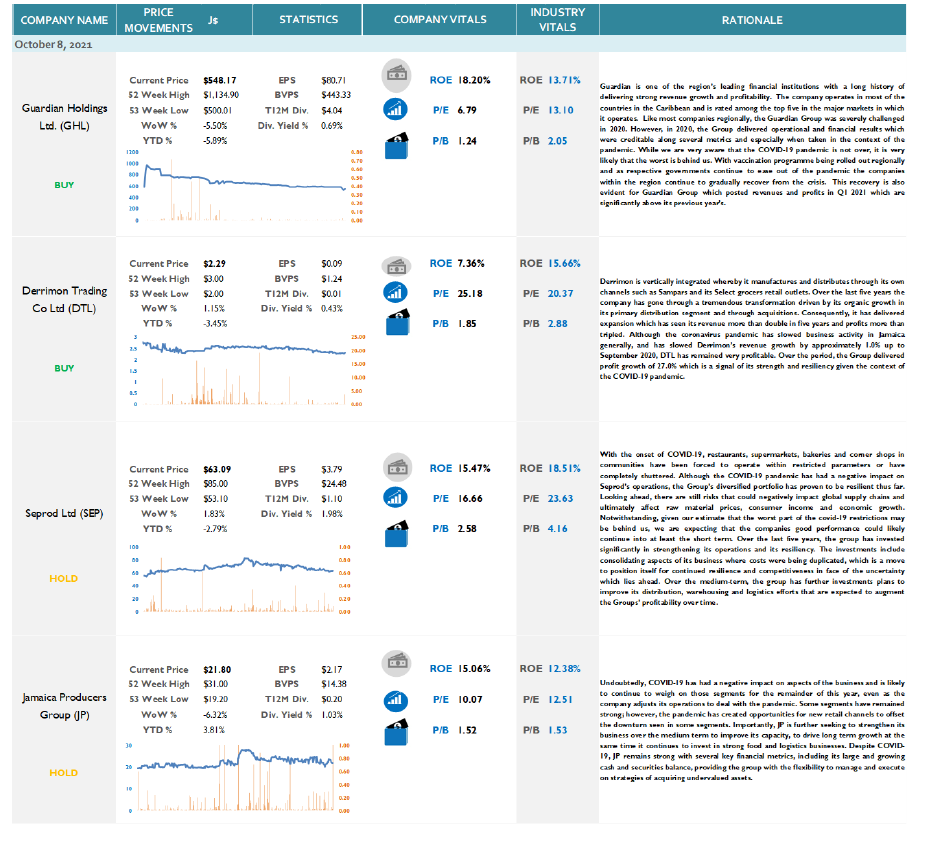
Task: Click the P/E chart icon for Seprod Ltd
Action: pos(396,498)
